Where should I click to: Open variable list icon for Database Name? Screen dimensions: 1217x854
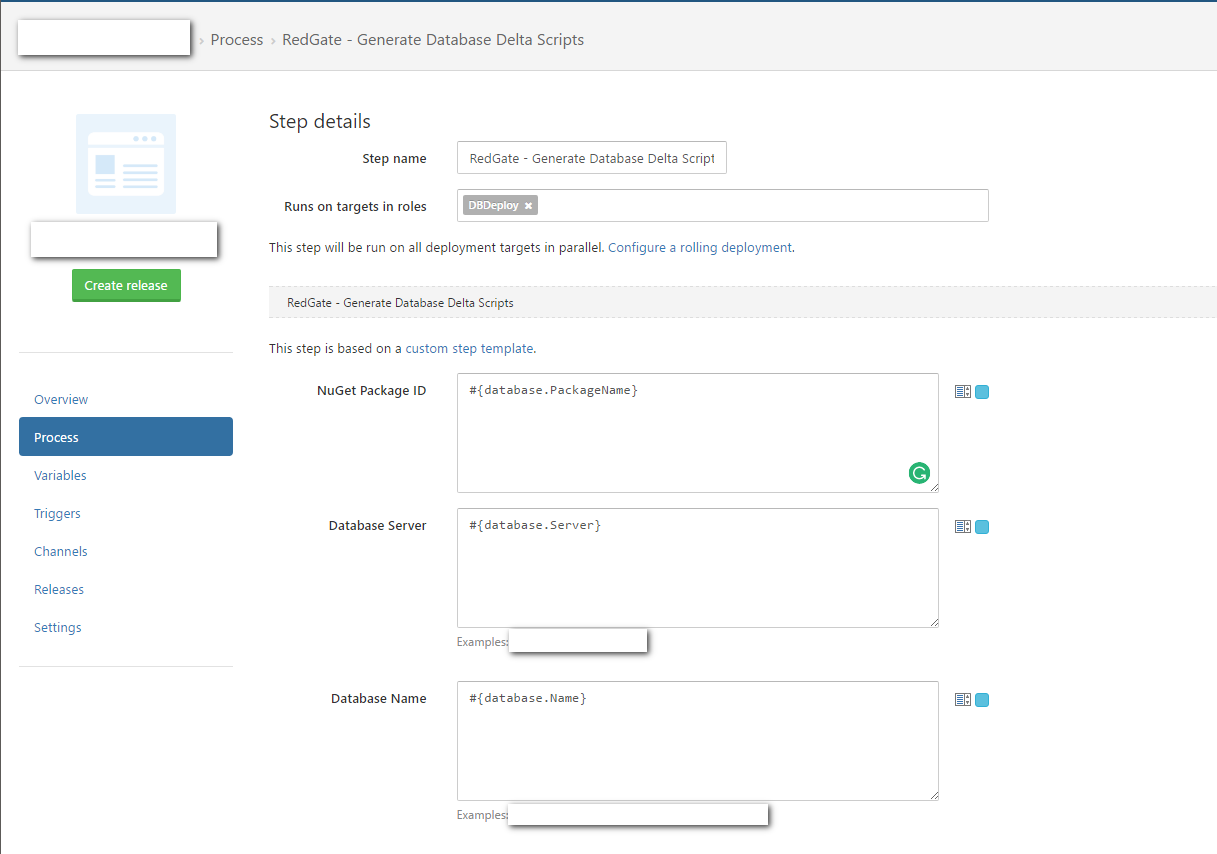pyautogui.click(x=963, y=700)
